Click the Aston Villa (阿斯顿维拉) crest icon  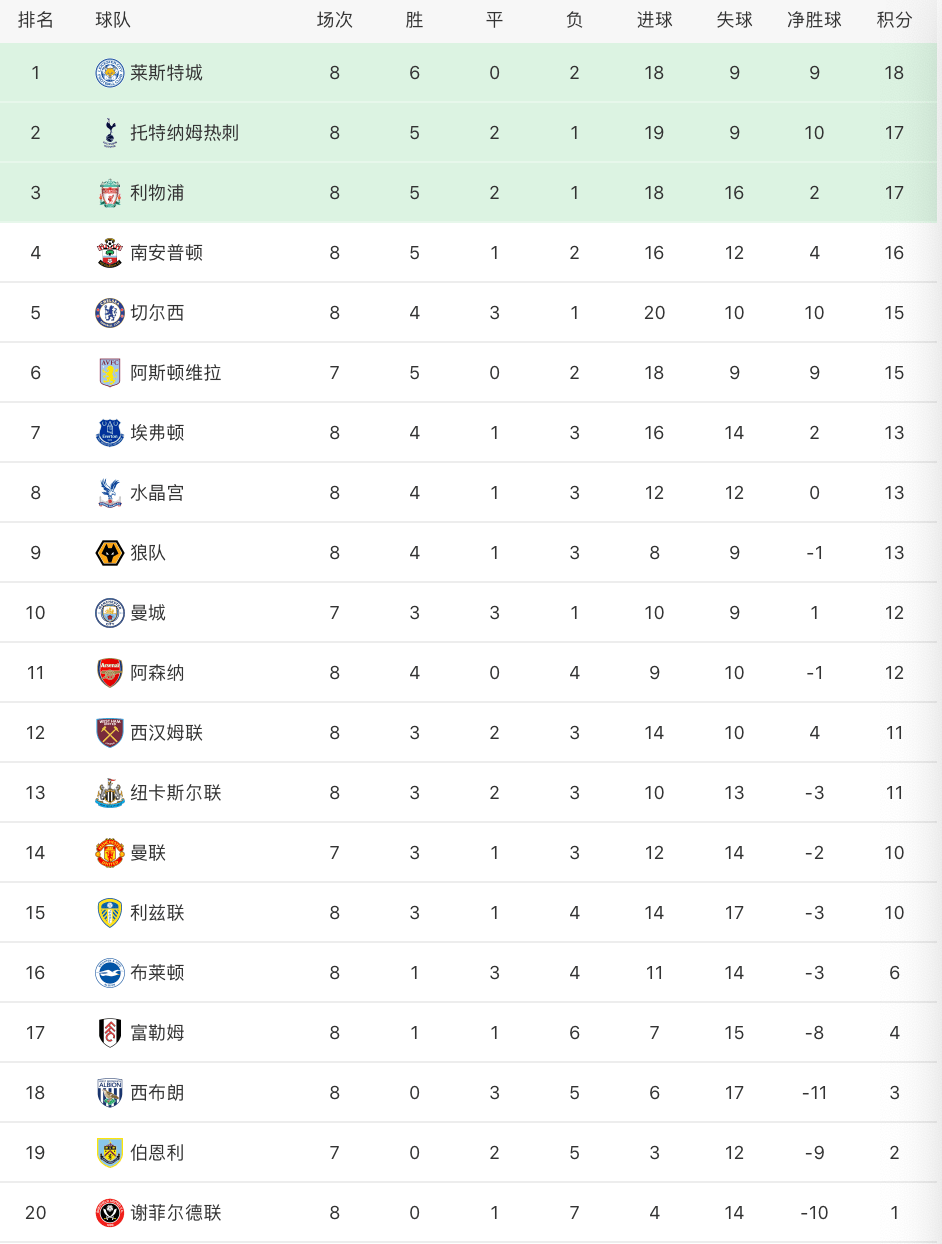pos(110,373)
